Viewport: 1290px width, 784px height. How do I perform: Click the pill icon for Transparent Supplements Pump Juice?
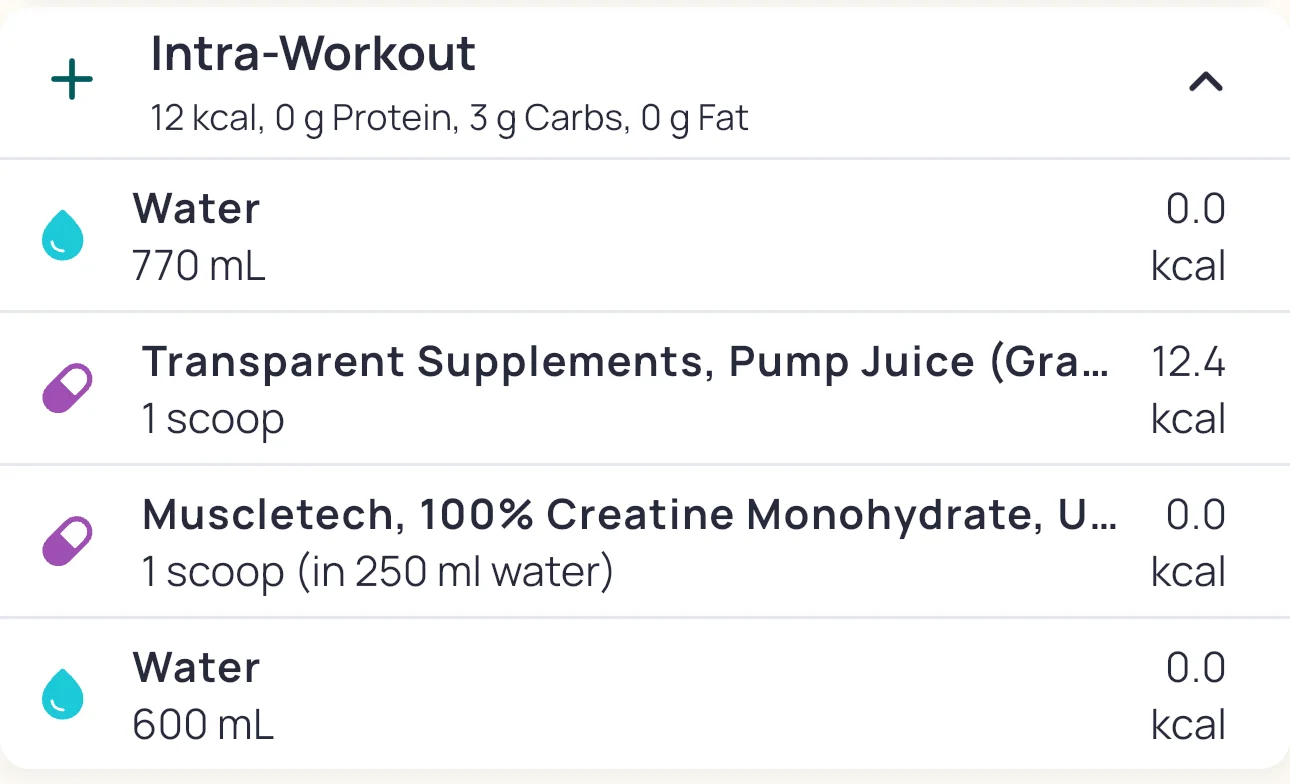coord(68,389)
